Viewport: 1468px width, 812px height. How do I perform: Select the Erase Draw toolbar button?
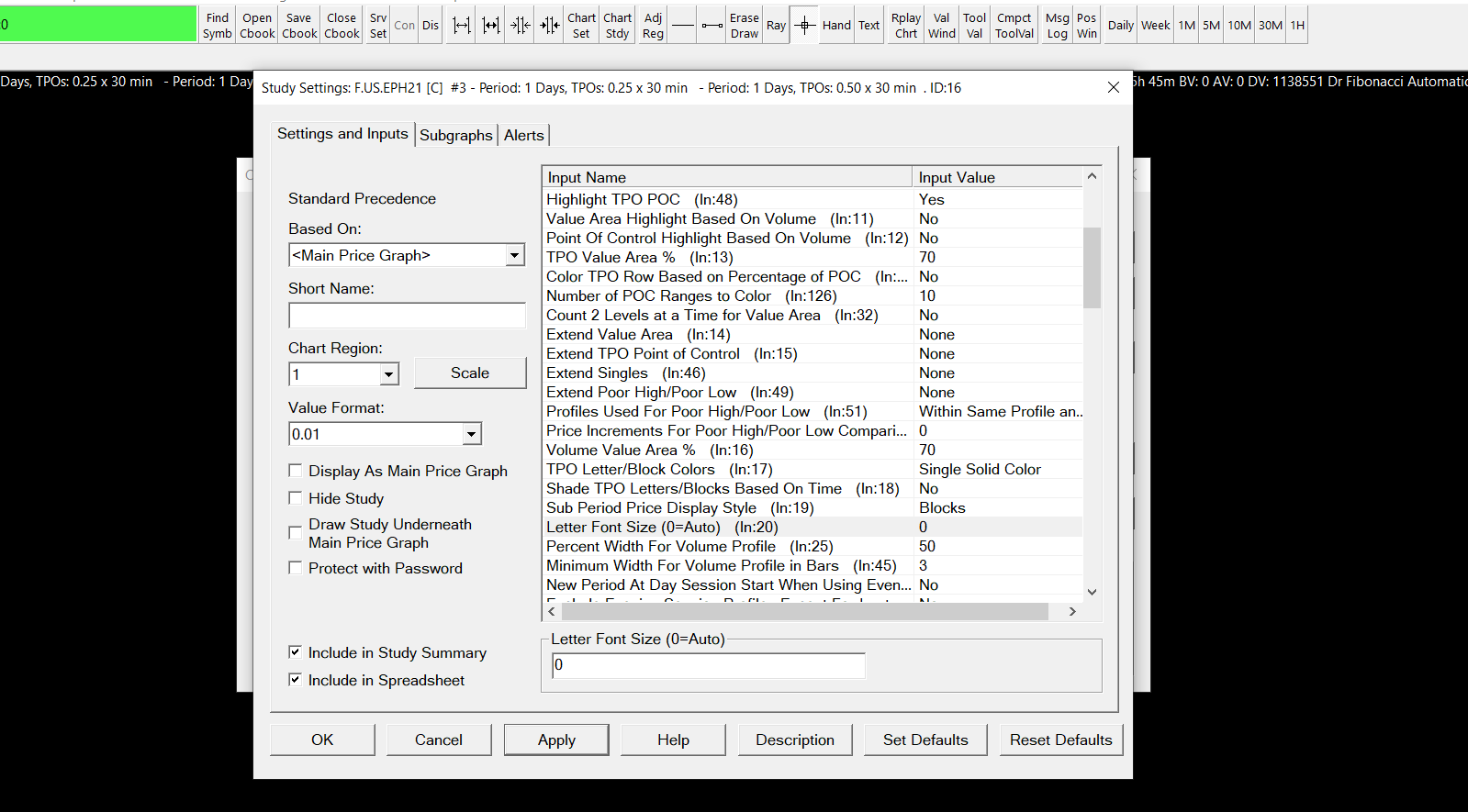pyautogui.click(x=744, y=26)
